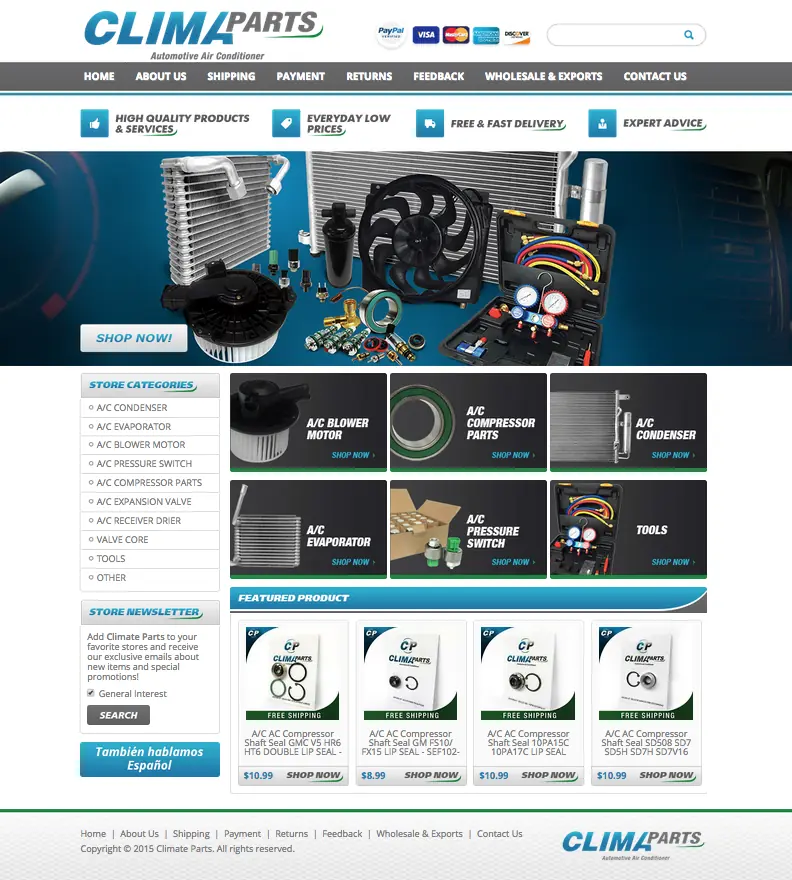The image size is (792, 880).
Task: Click the Shop Now! banner button
Action: (134, 338)
